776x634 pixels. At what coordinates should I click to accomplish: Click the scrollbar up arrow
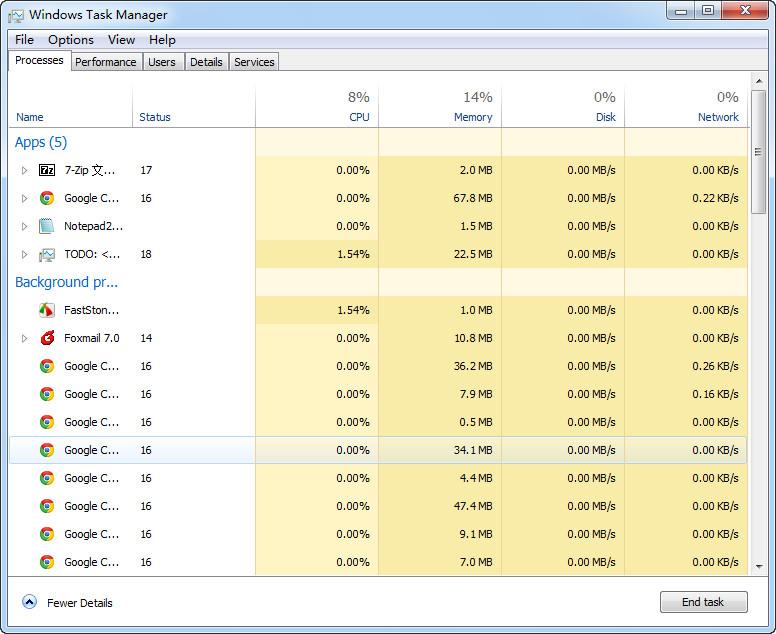coord(758,80)
